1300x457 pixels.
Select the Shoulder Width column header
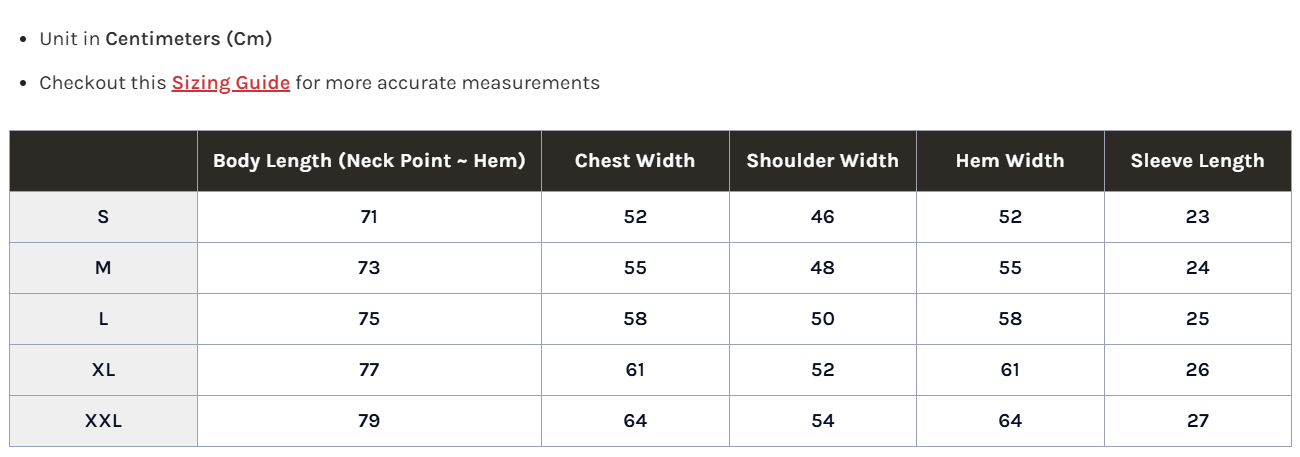tap(822, 161)
